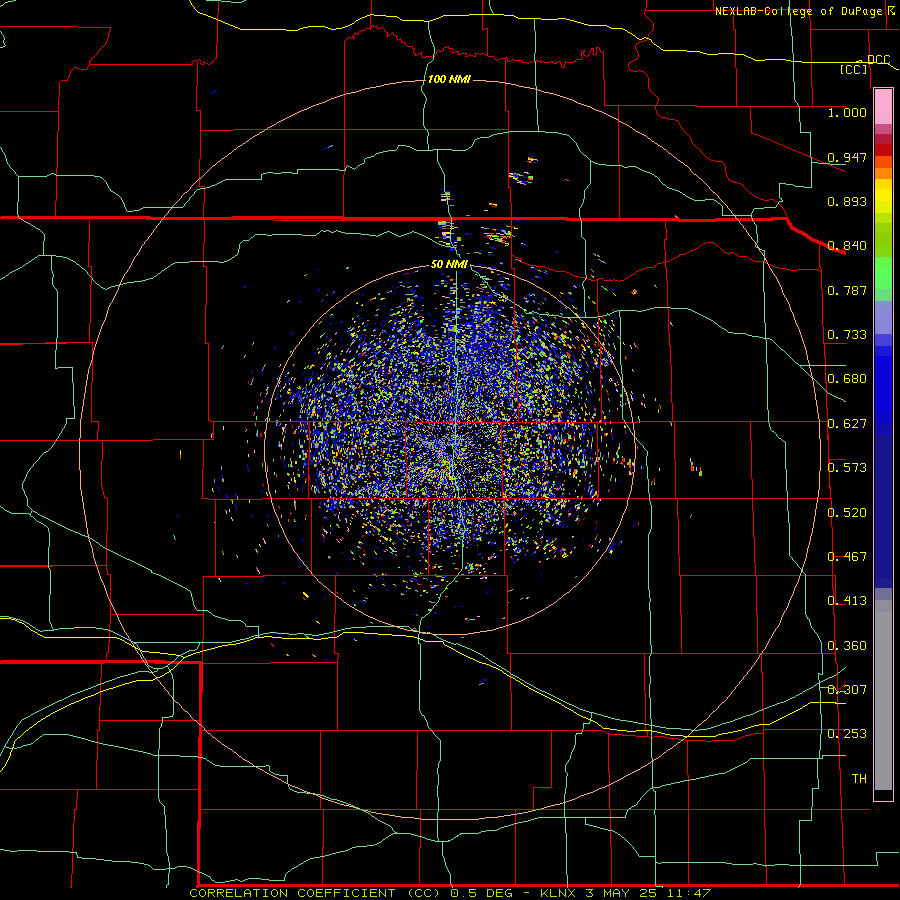Screen dimensions: 900x900
Task: Click the Correlation Coefficient KLNX caption text
Action: click(450, 893)
